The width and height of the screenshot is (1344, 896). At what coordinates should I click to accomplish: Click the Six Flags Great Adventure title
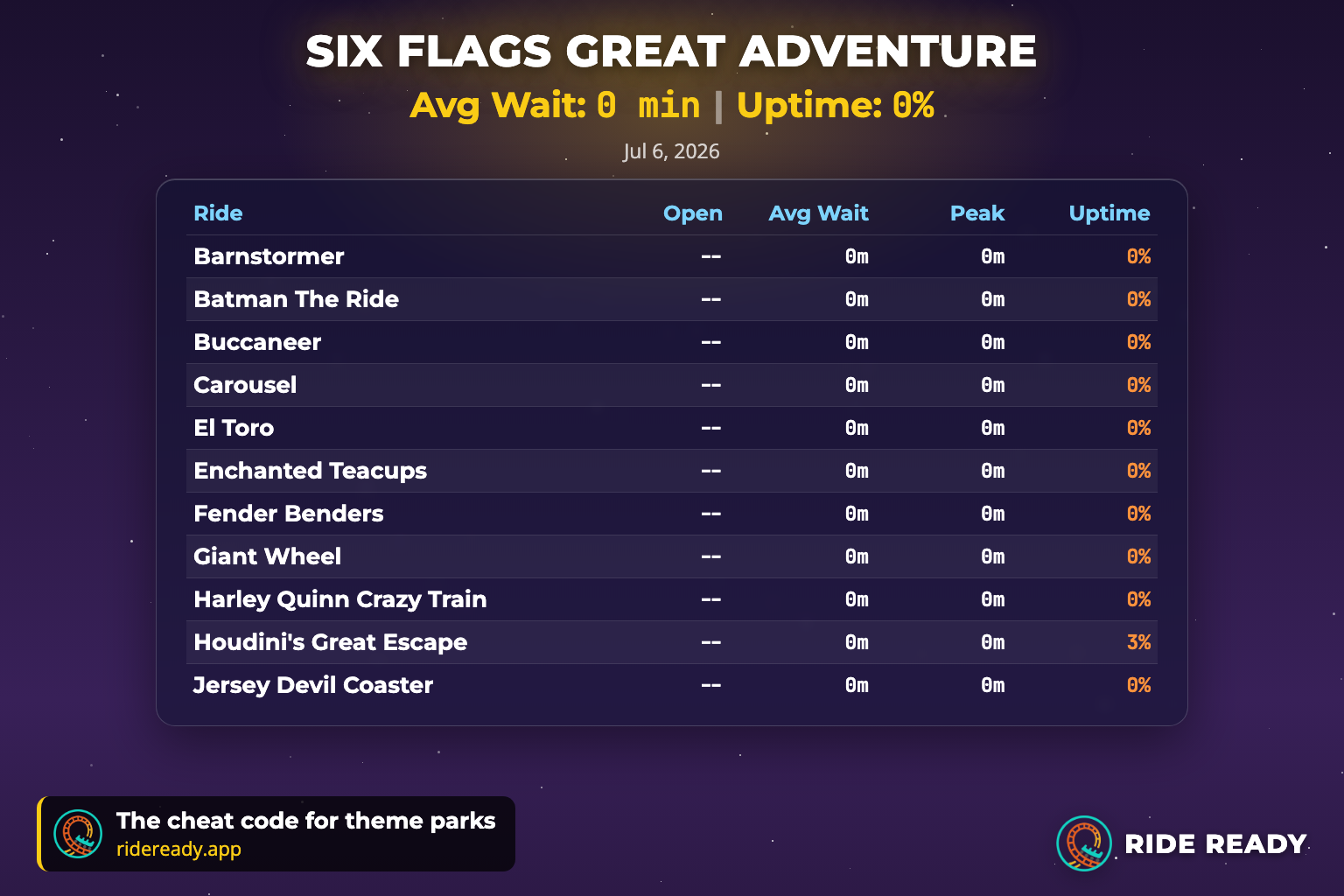671,51
